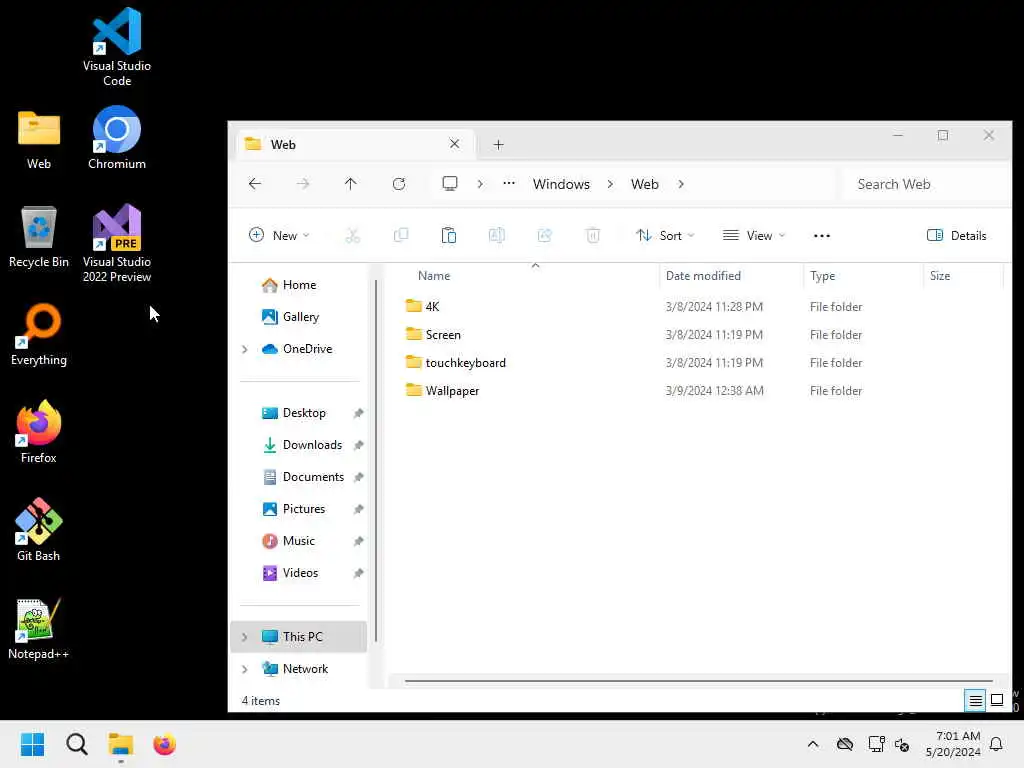
Task: Select Notepad++ desktop icon
Action: click(x=39, y=629)
